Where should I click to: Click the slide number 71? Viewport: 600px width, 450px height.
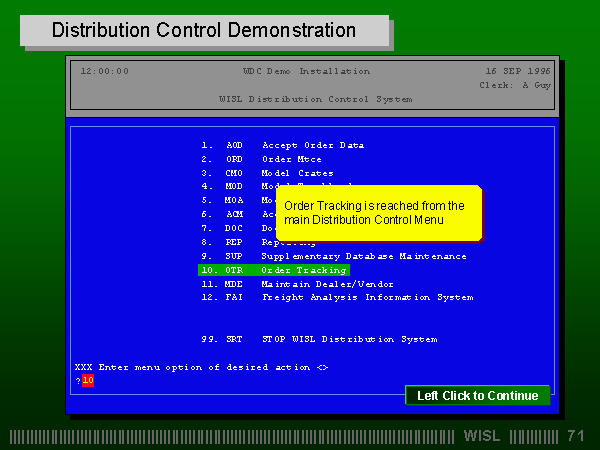(x=576, y=436)
